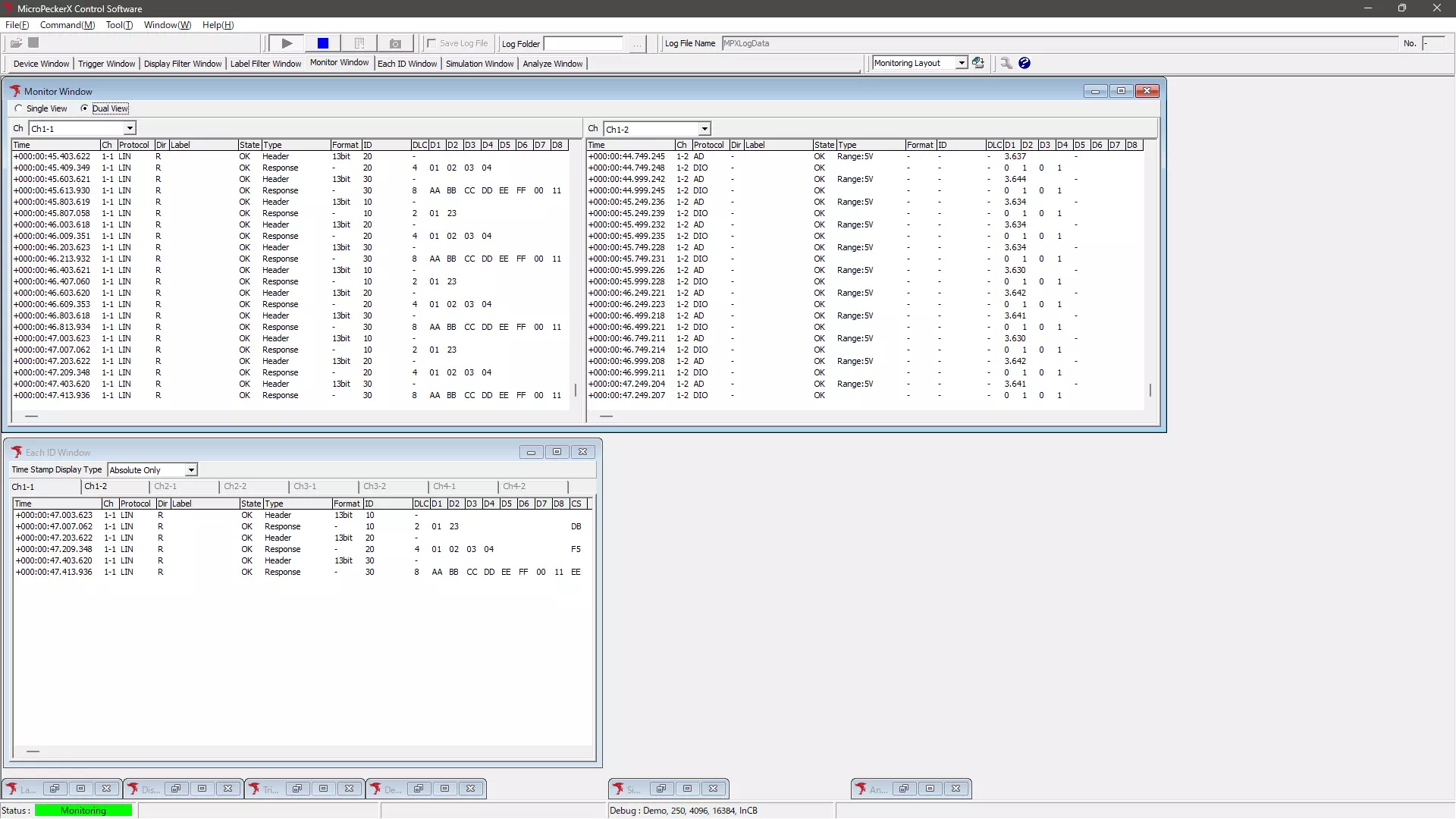
Task: Open help with the blue question icon
Action: click(1025, 63)
